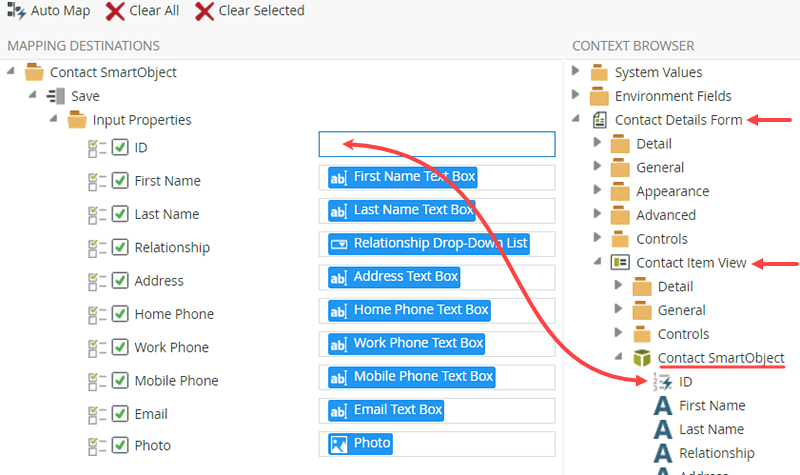Screen dimensions: 800x475
Task: Click the Contact SmartObject cube icon in Context Browser
Action: click(x=642, y=358)
